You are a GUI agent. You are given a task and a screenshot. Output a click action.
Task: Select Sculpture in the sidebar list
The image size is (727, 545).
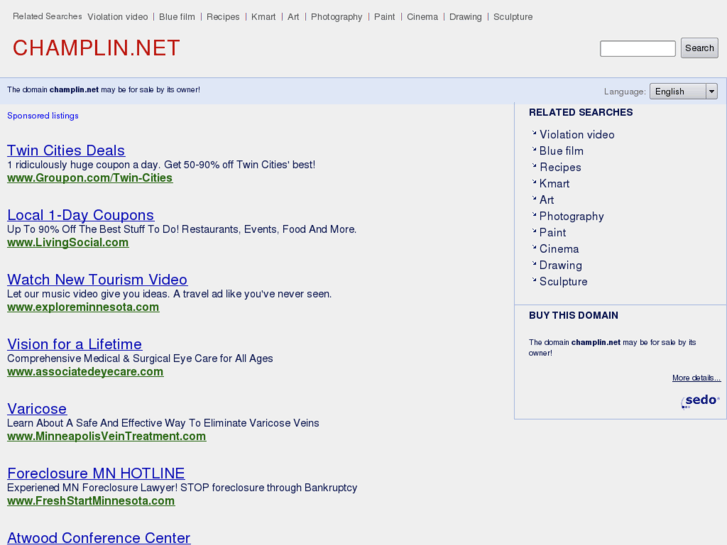563,282
